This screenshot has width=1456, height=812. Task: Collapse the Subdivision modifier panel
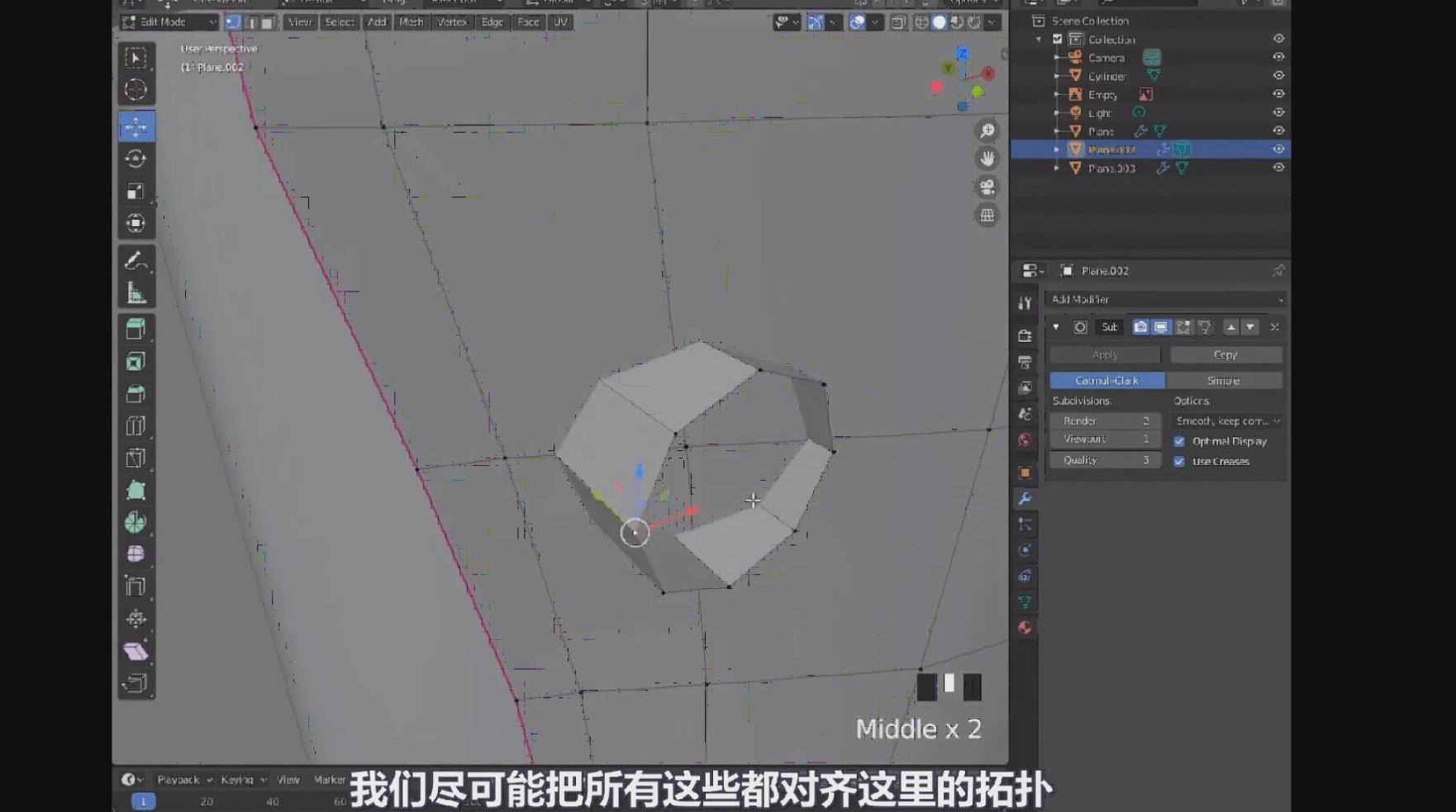coord(1056,327)
